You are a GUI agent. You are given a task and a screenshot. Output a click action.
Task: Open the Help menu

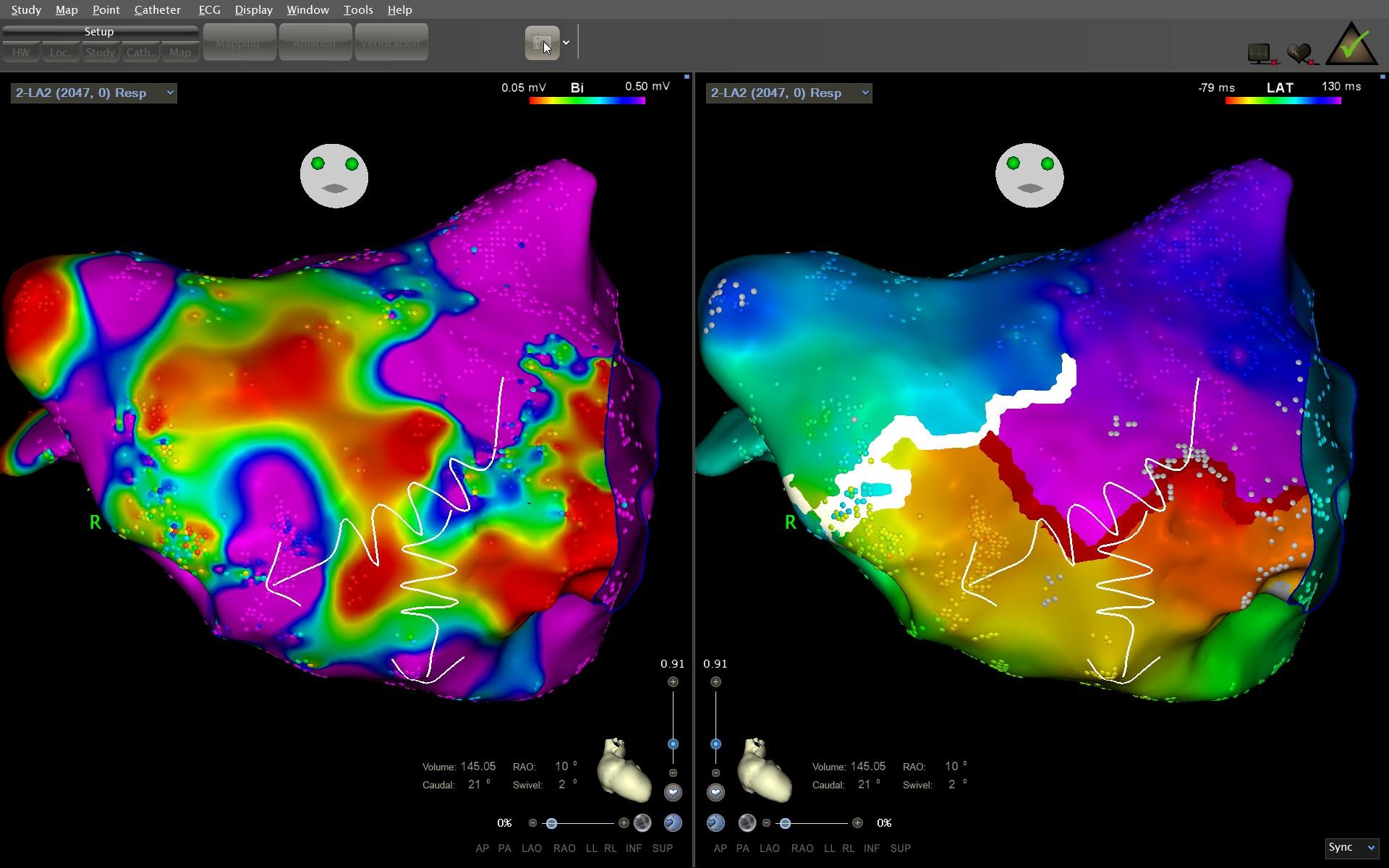[x=399, y=10]
